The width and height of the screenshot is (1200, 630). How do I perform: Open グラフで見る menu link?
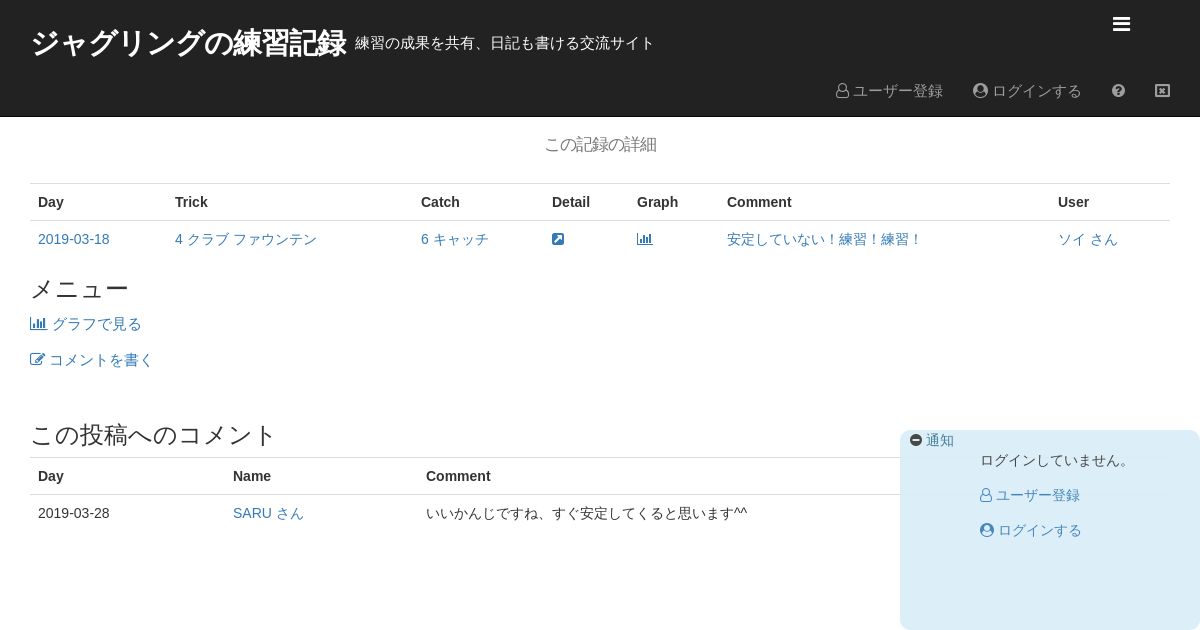86,324
